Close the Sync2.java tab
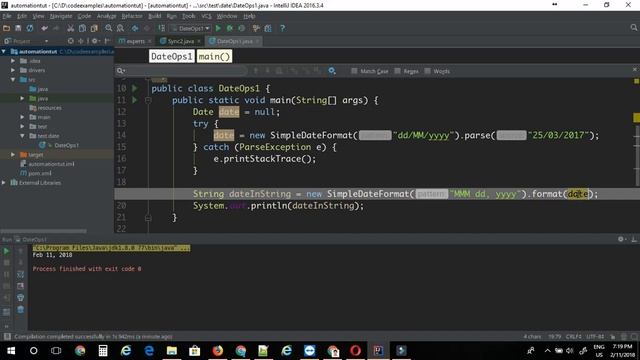This screenshot has width=640, height=360. (199, 41)
